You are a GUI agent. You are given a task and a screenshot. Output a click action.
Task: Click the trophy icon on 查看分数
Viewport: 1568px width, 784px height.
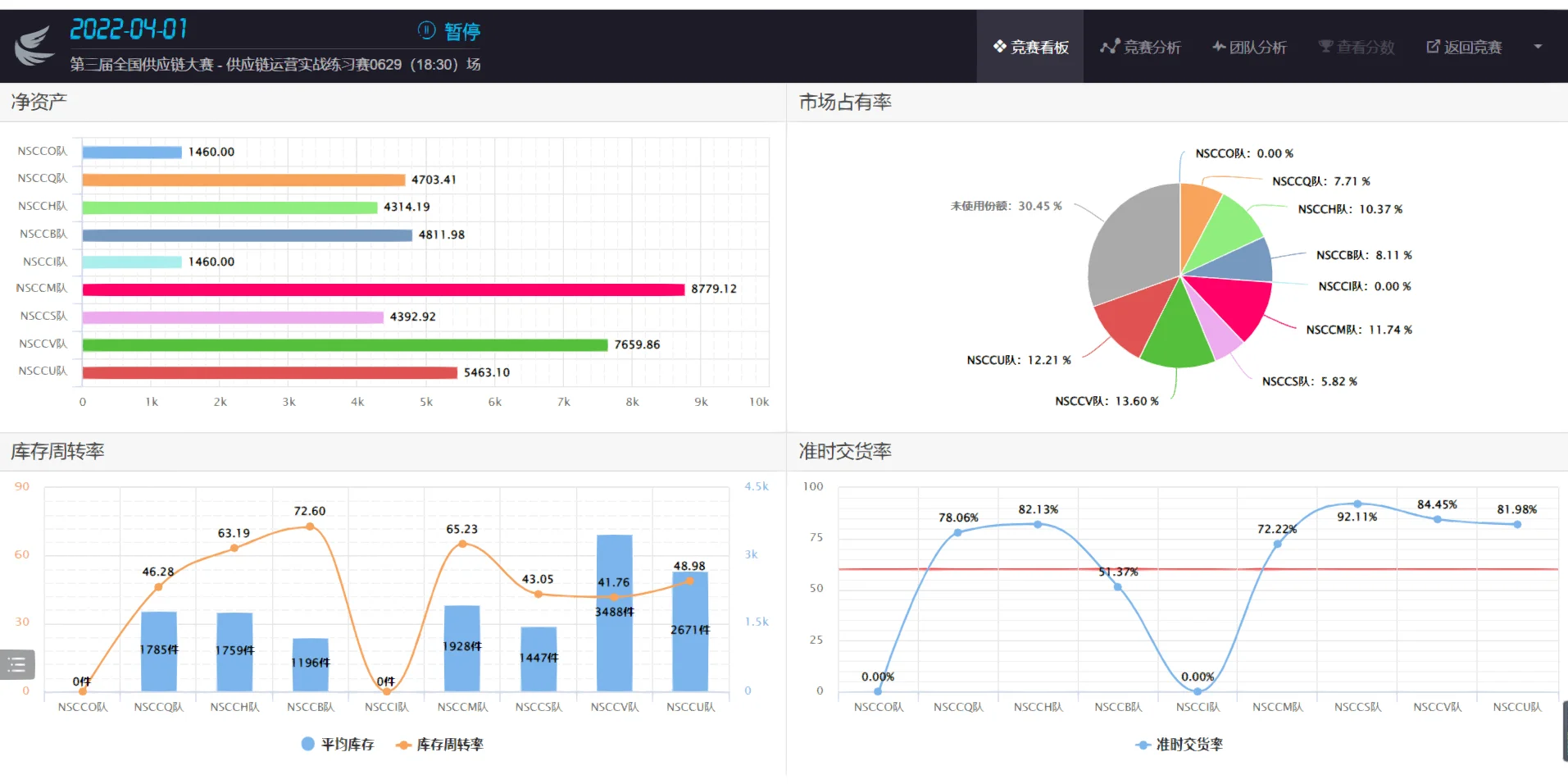point(1325,47)
